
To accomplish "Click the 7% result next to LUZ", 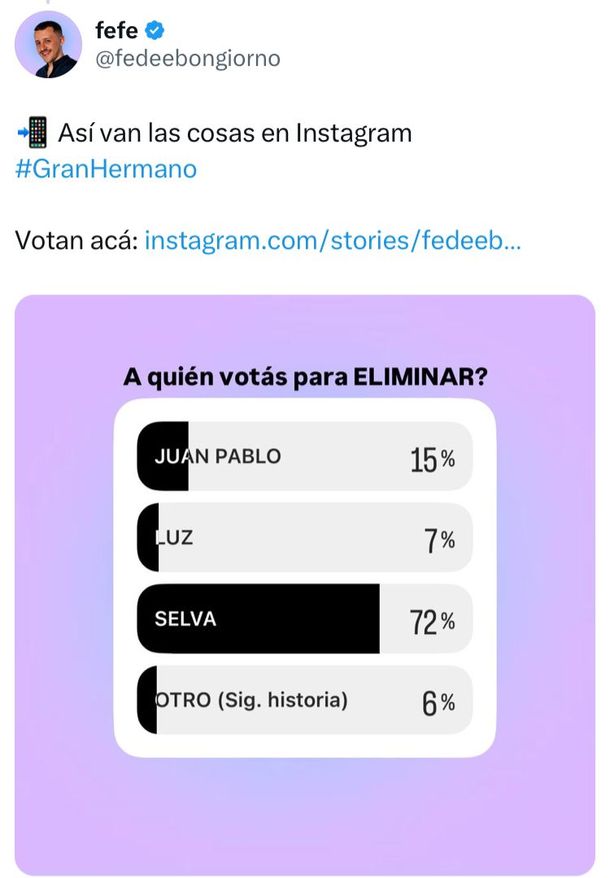I will click(438, 540).
